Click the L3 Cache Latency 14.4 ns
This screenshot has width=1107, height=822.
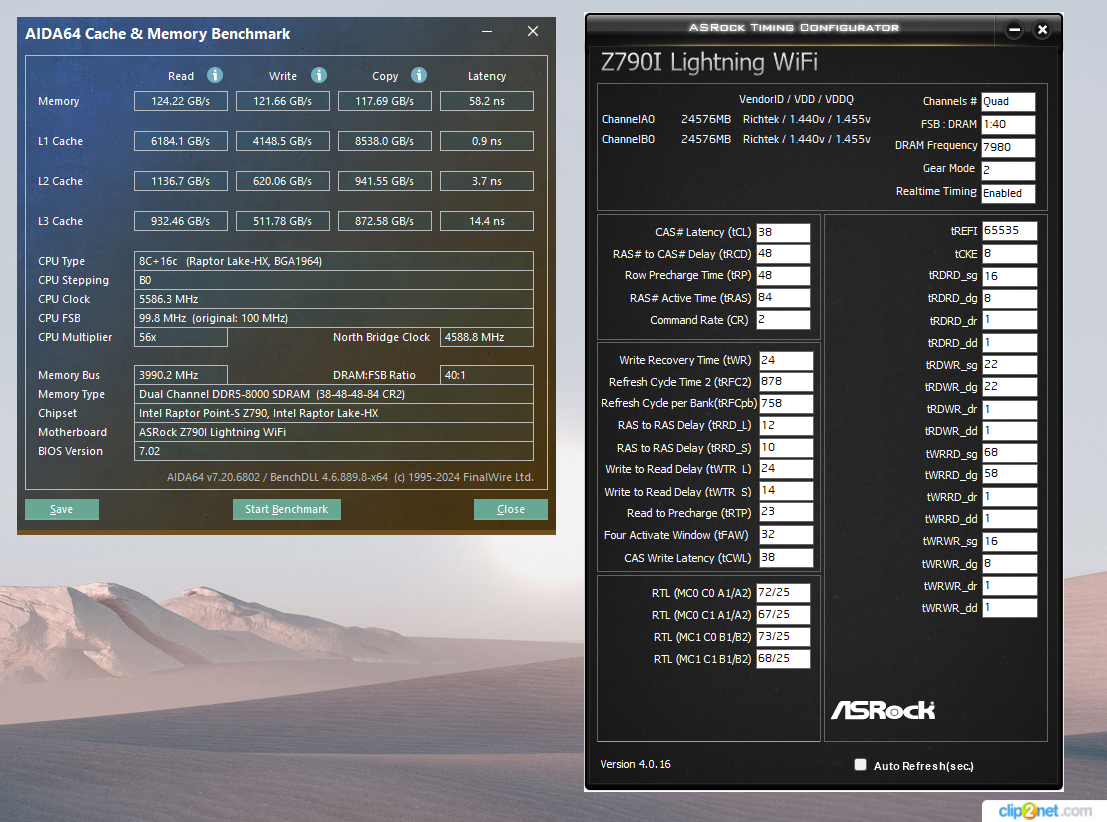(x=486, y=221)
